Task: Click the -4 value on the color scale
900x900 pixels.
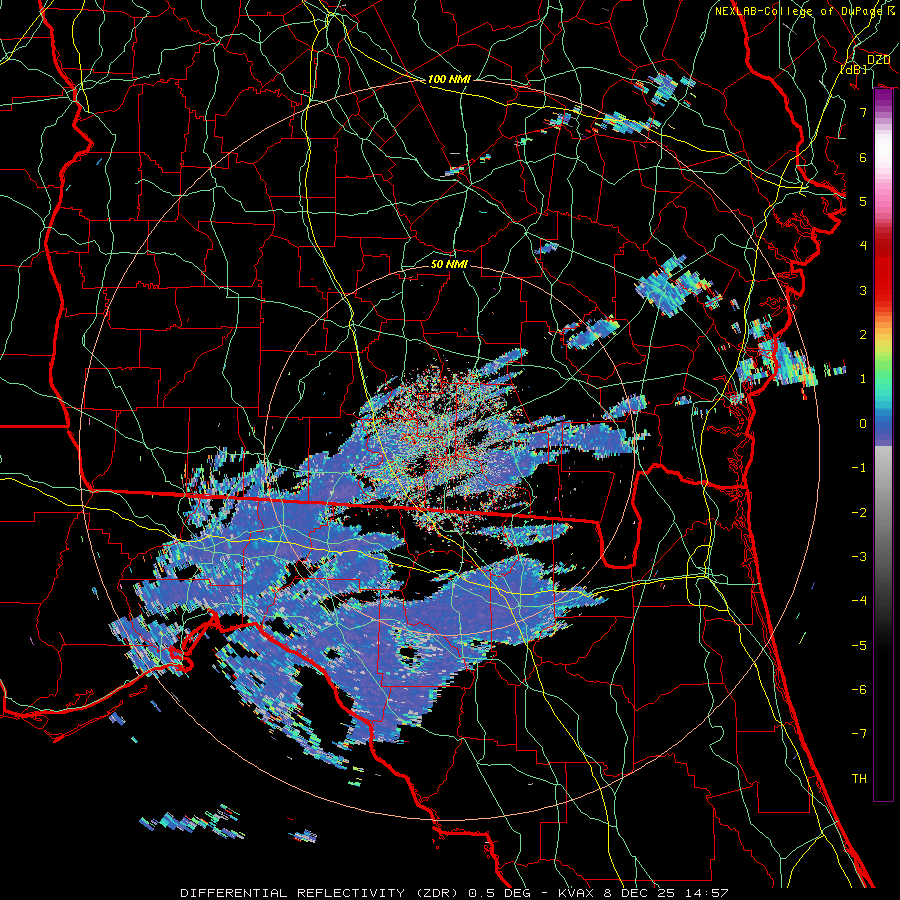Action: point(859,601)
